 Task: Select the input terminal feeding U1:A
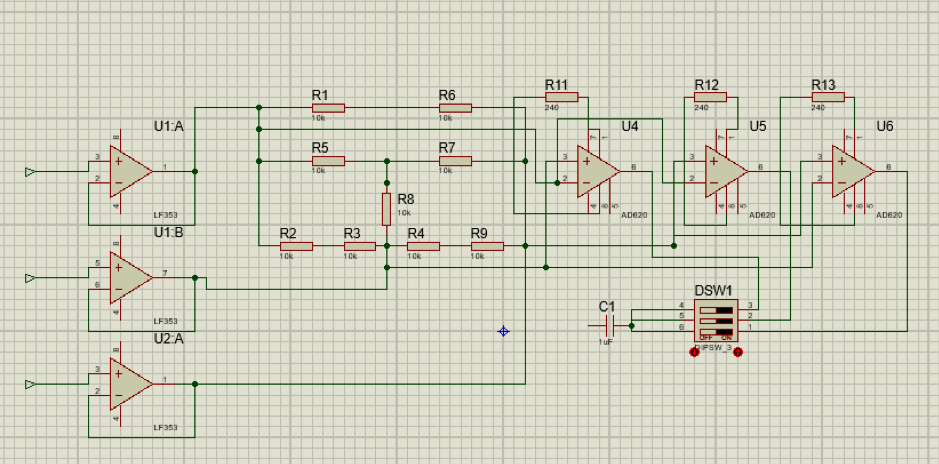point(31,172)
